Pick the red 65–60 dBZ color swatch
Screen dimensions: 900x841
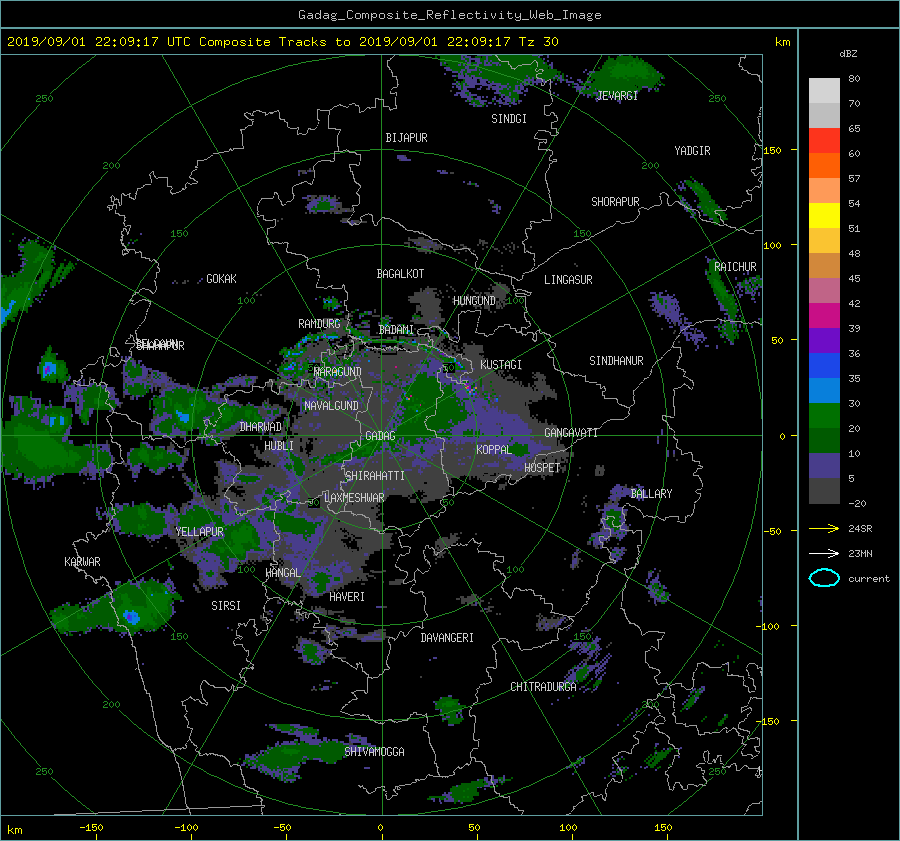tap(824, 140)
